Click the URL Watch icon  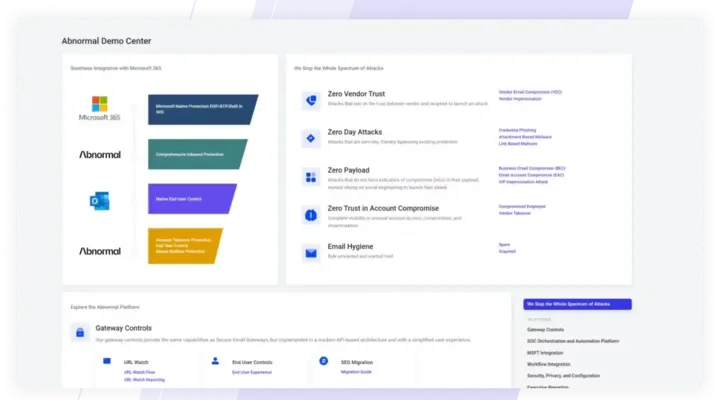107,361
